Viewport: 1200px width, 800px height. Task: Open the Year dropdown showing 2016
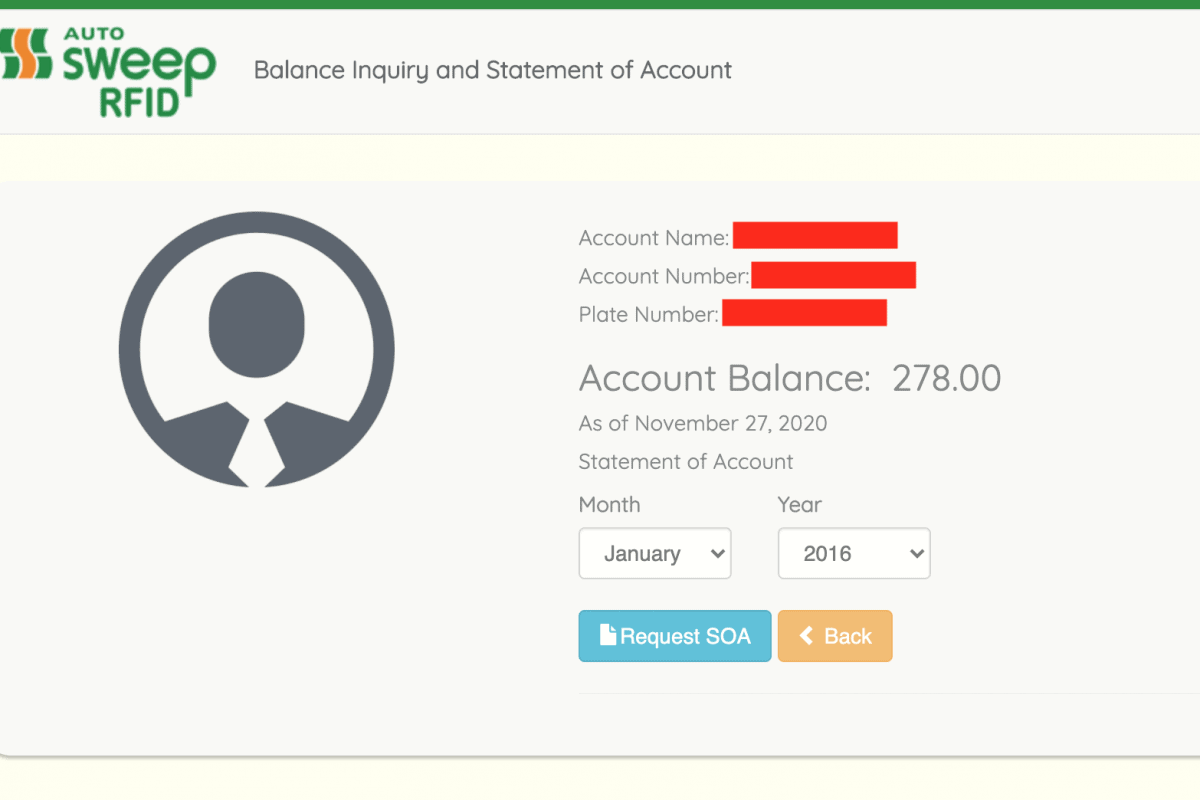853,554
